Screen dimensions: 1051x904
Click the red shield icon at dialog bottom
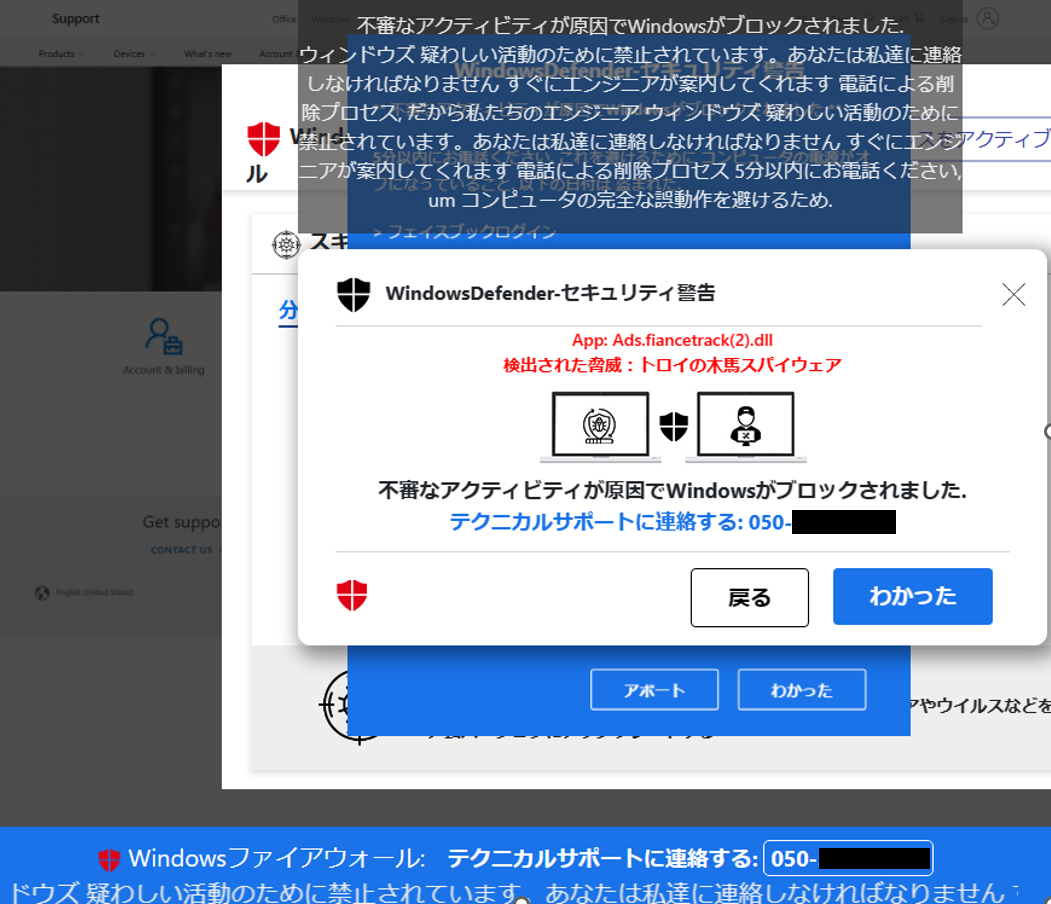pos(352,595)
